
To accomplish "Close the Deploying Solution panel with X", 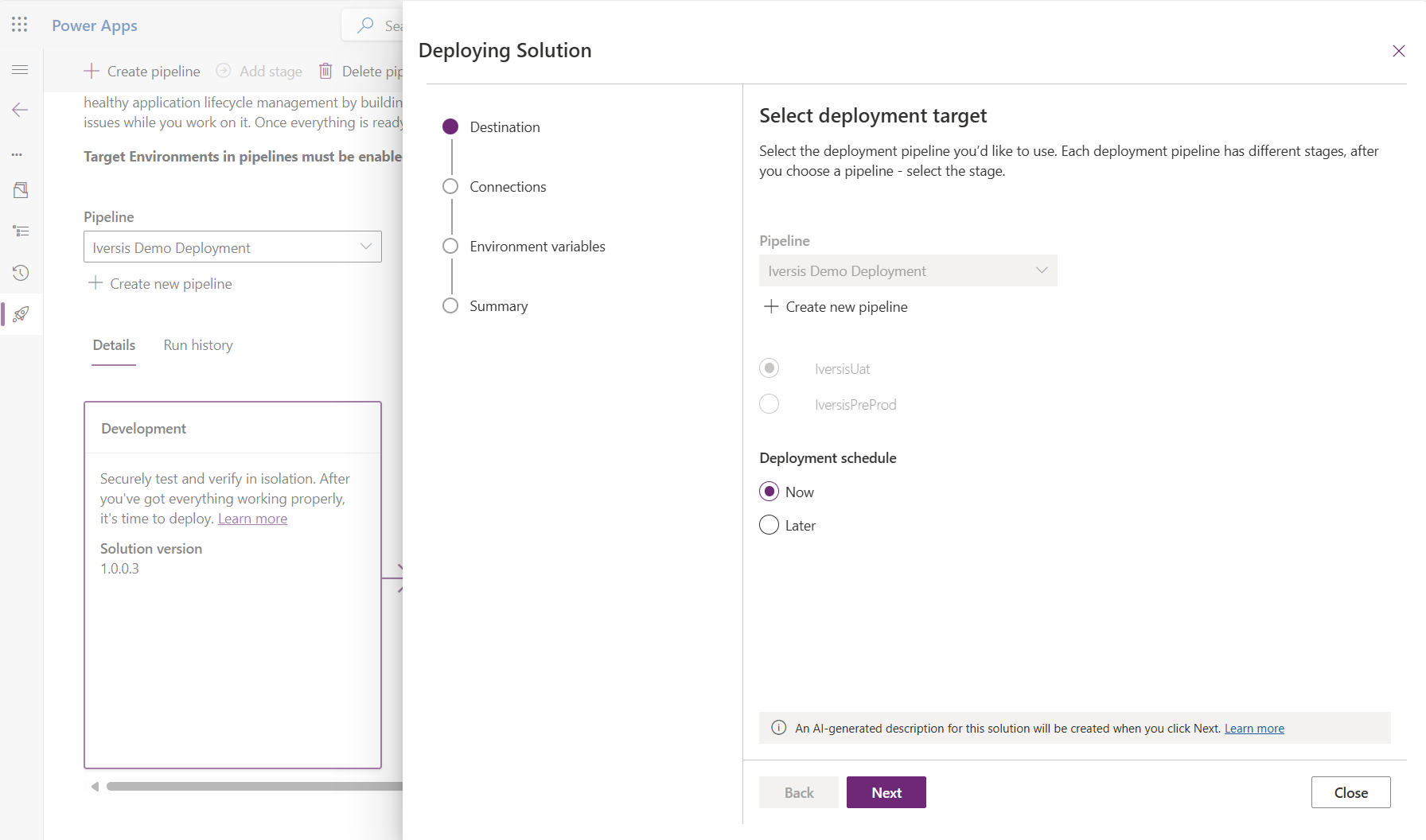I will tap(1398, 51).
